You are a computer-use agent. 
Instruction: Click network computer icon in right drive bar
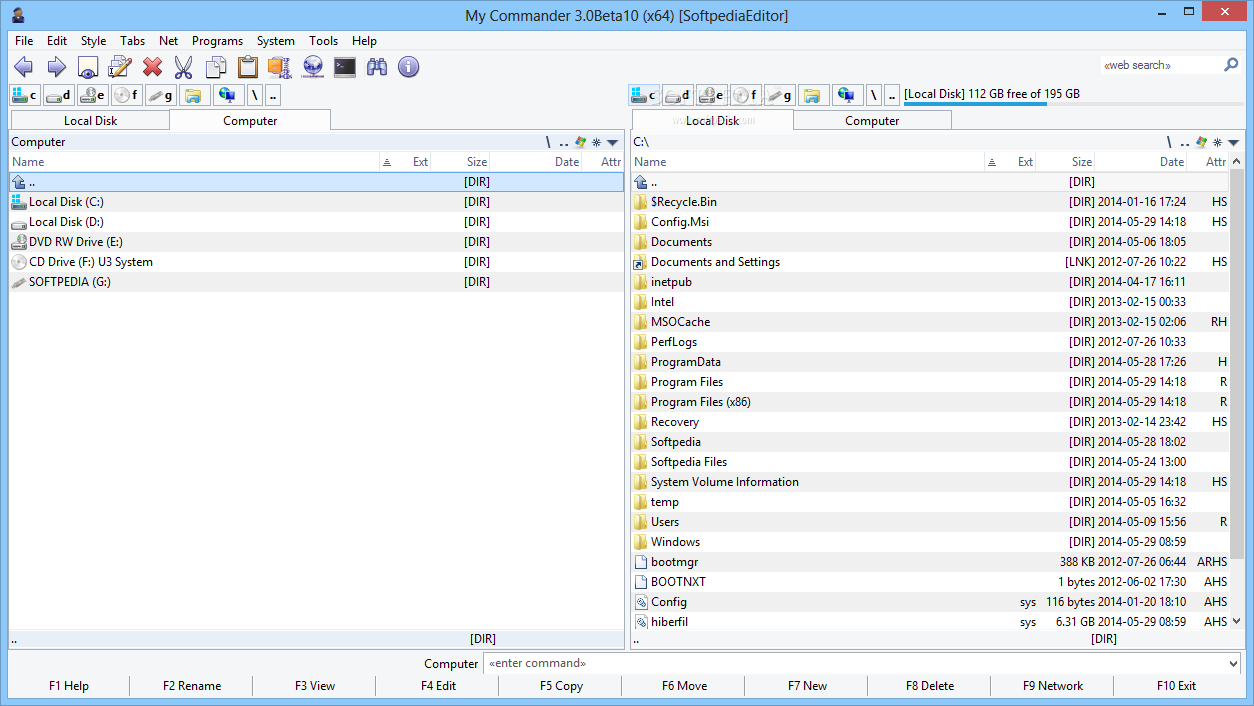click(x=847, y=95)
